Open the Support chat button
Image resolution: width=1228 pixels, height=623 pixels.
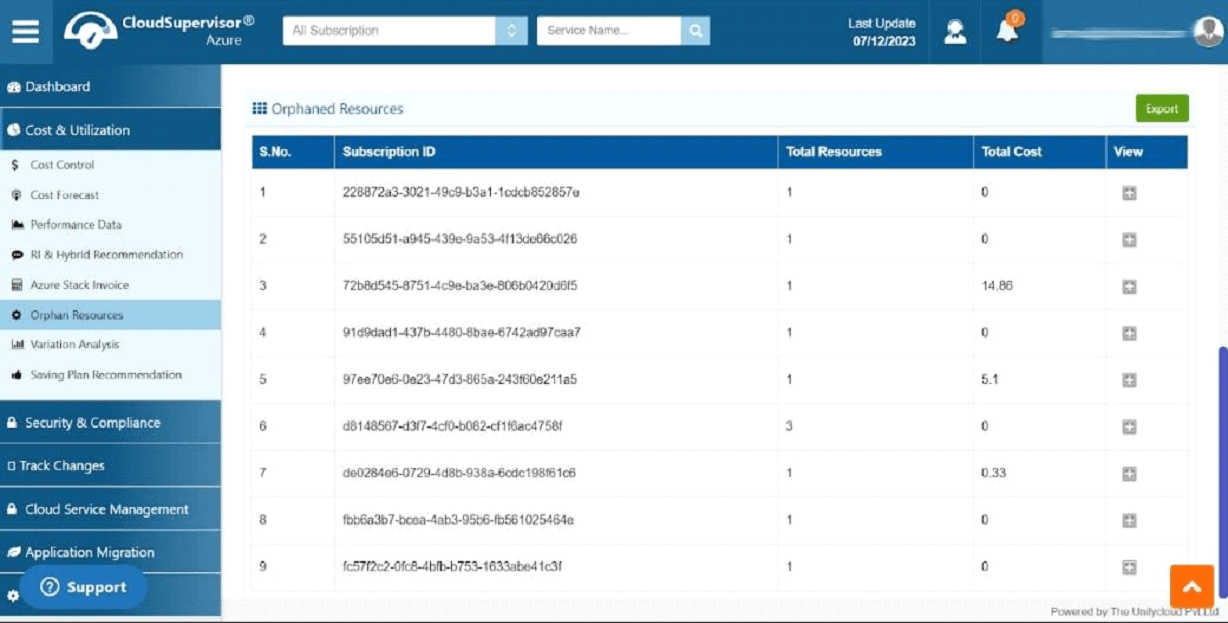pos(83,587)
